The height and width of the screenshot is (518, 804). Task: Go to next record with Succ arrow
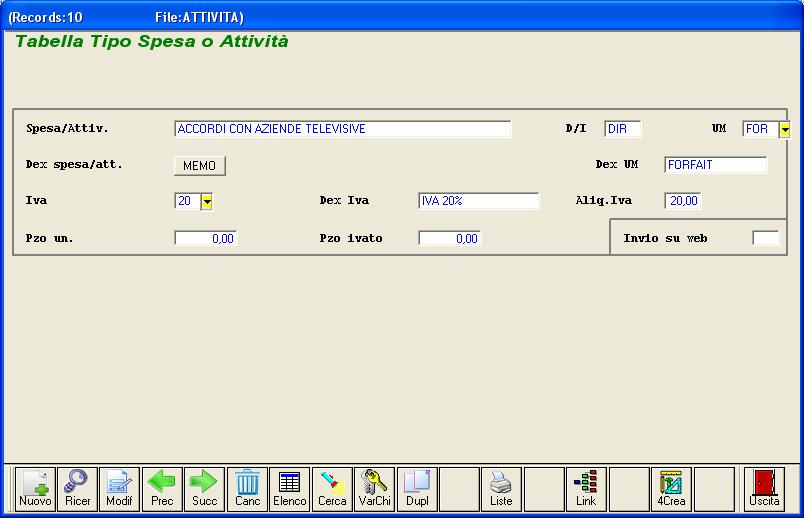click(205, 489)
